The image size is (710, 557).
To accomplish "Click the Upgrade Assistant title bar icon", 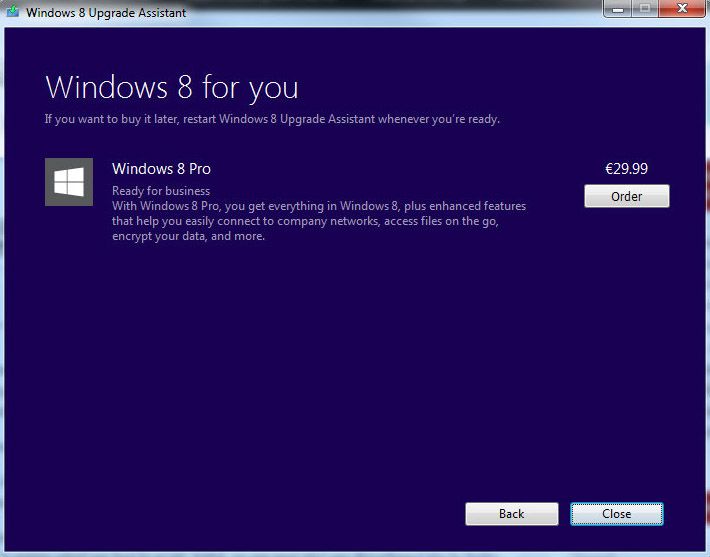I will [x=13, y=12].
